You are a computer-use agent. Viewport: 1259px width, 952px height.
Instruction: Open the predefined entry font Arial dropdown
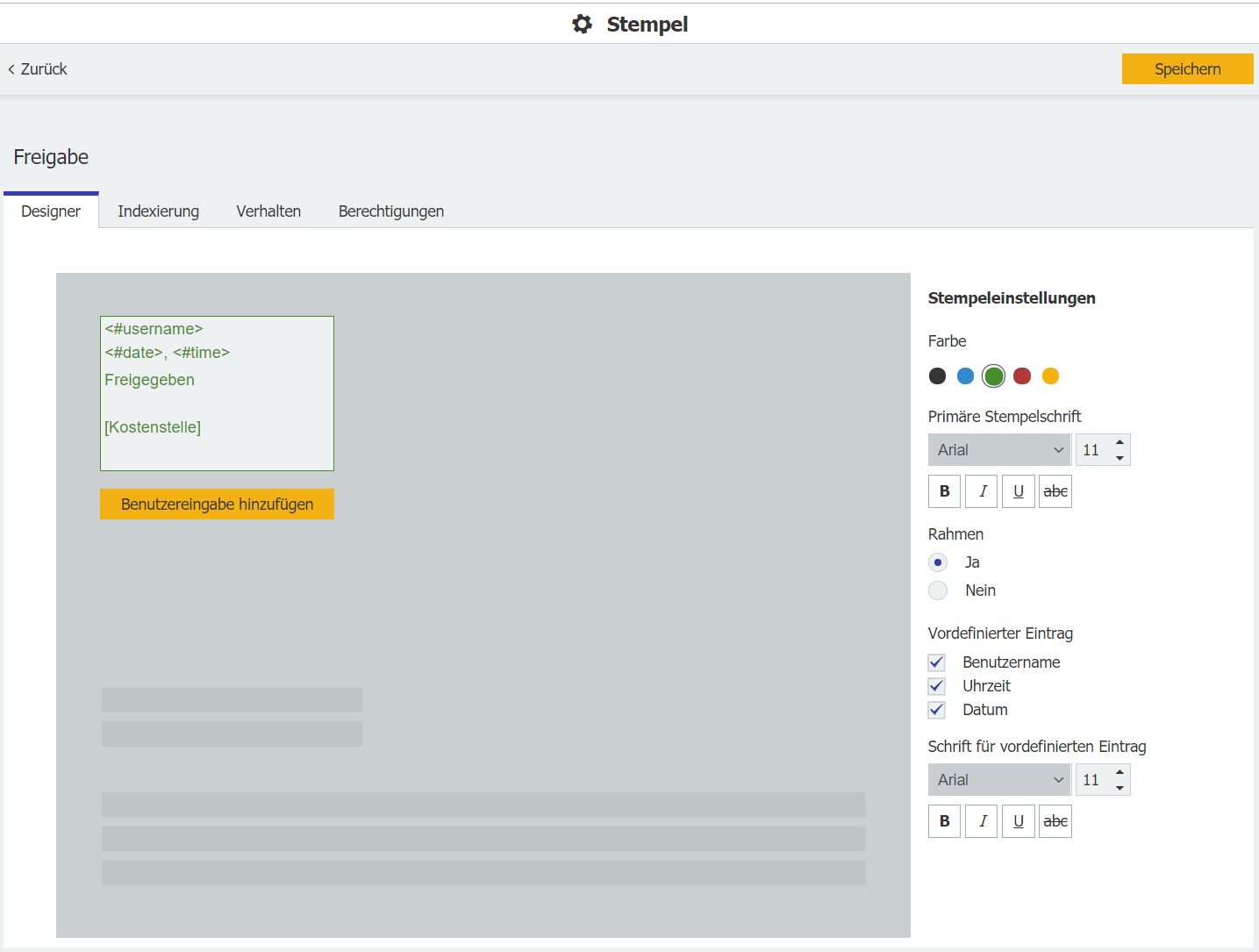[998, 780]
